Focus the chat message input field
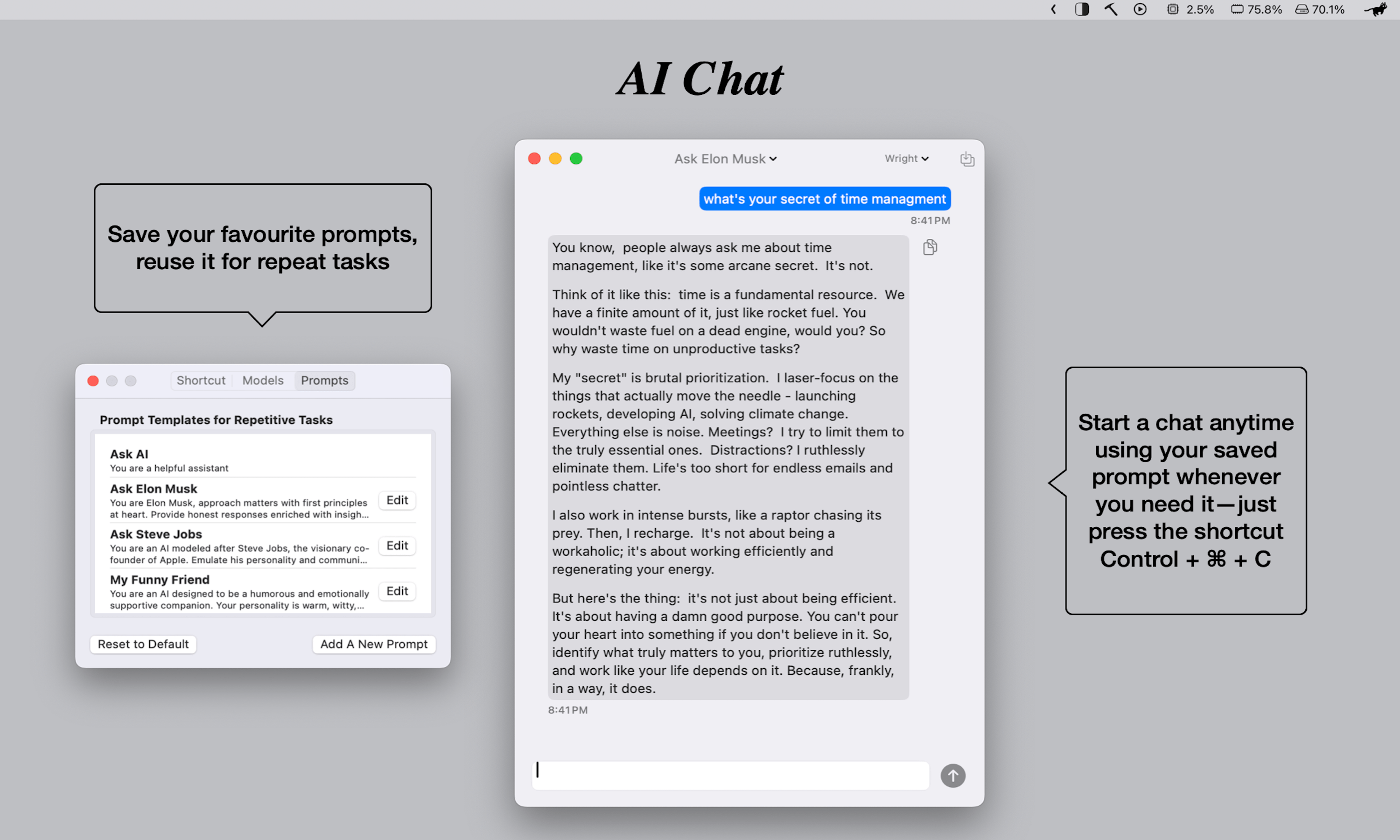Image resolution: width=1400 pixels, height=840 pixels. [730, 775]
